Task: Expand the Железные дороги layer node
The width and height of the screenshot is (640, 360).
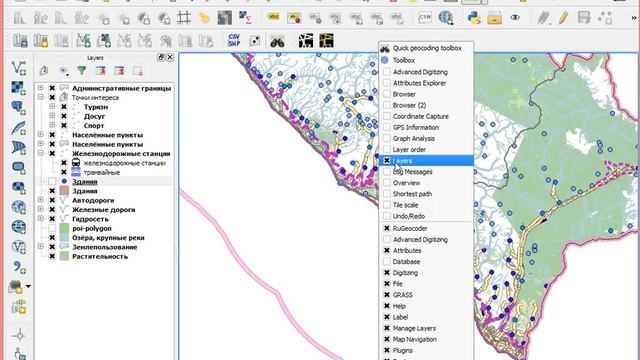Action: pos(41,209)
